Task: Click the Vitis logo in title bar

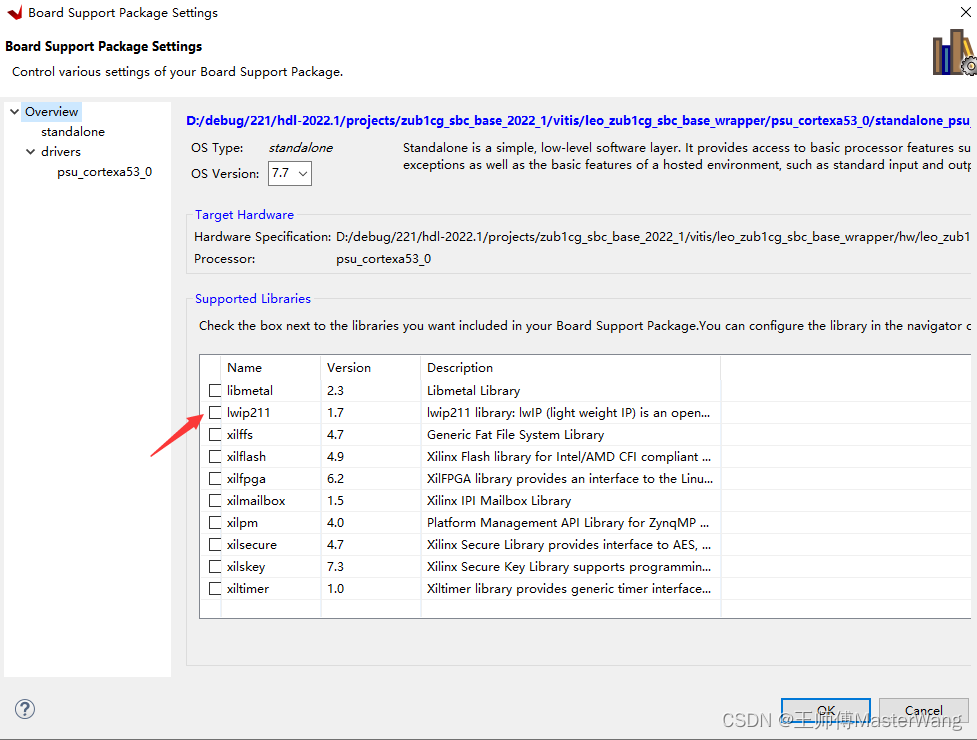Action: click(x=14, y=12)
